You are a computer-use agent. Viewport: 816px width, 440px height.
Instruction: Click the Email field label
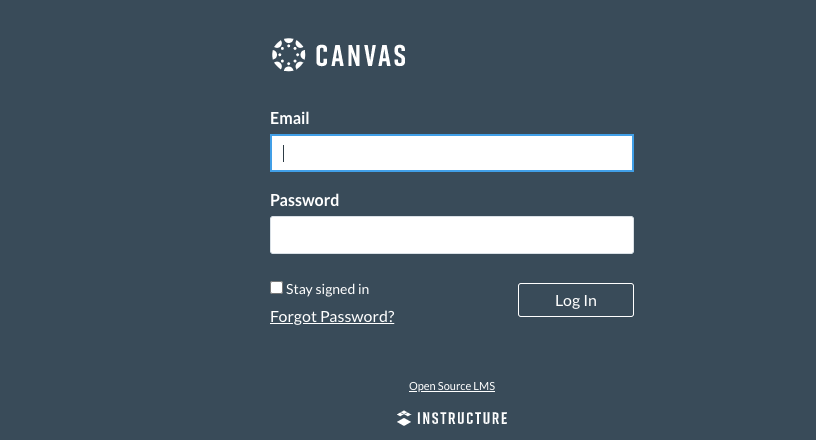pos(289,118)
